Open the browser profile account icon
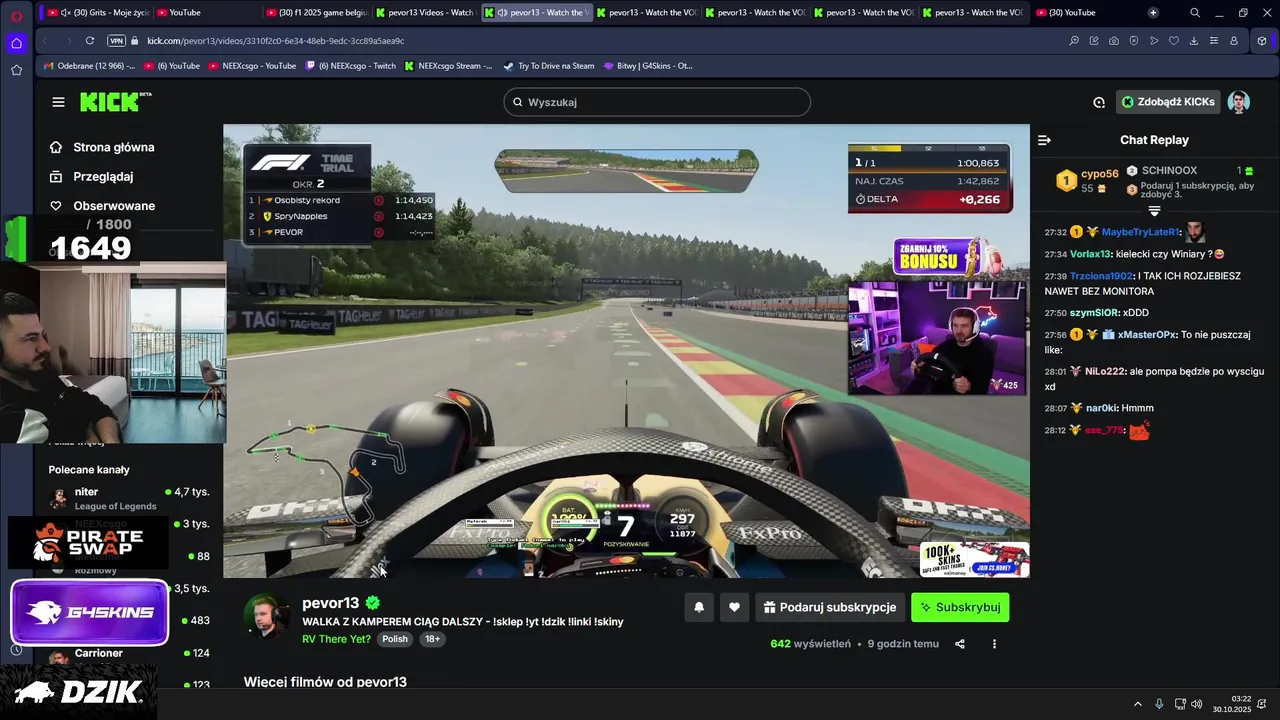Screen dimensions: 1280x720 tap(1234, 41)
